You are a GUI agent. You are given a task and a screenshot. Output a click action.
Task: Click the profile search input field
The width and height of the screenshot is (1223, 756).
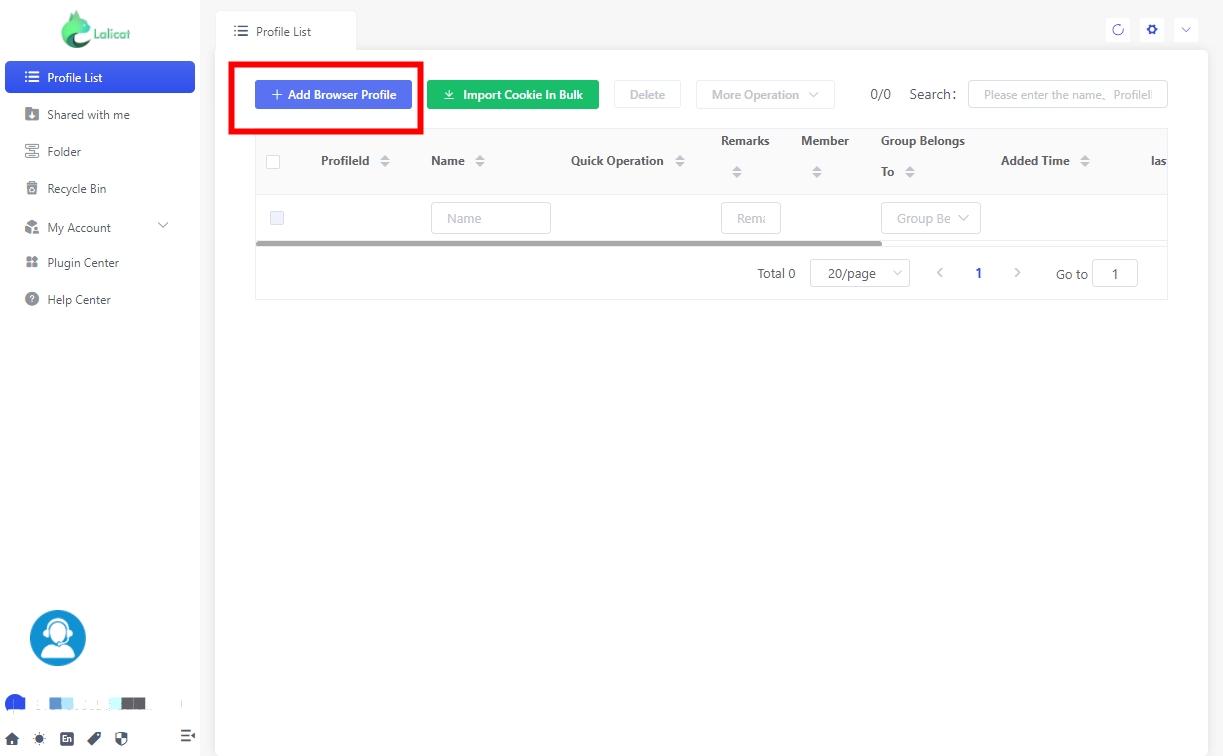(1067, 95)
